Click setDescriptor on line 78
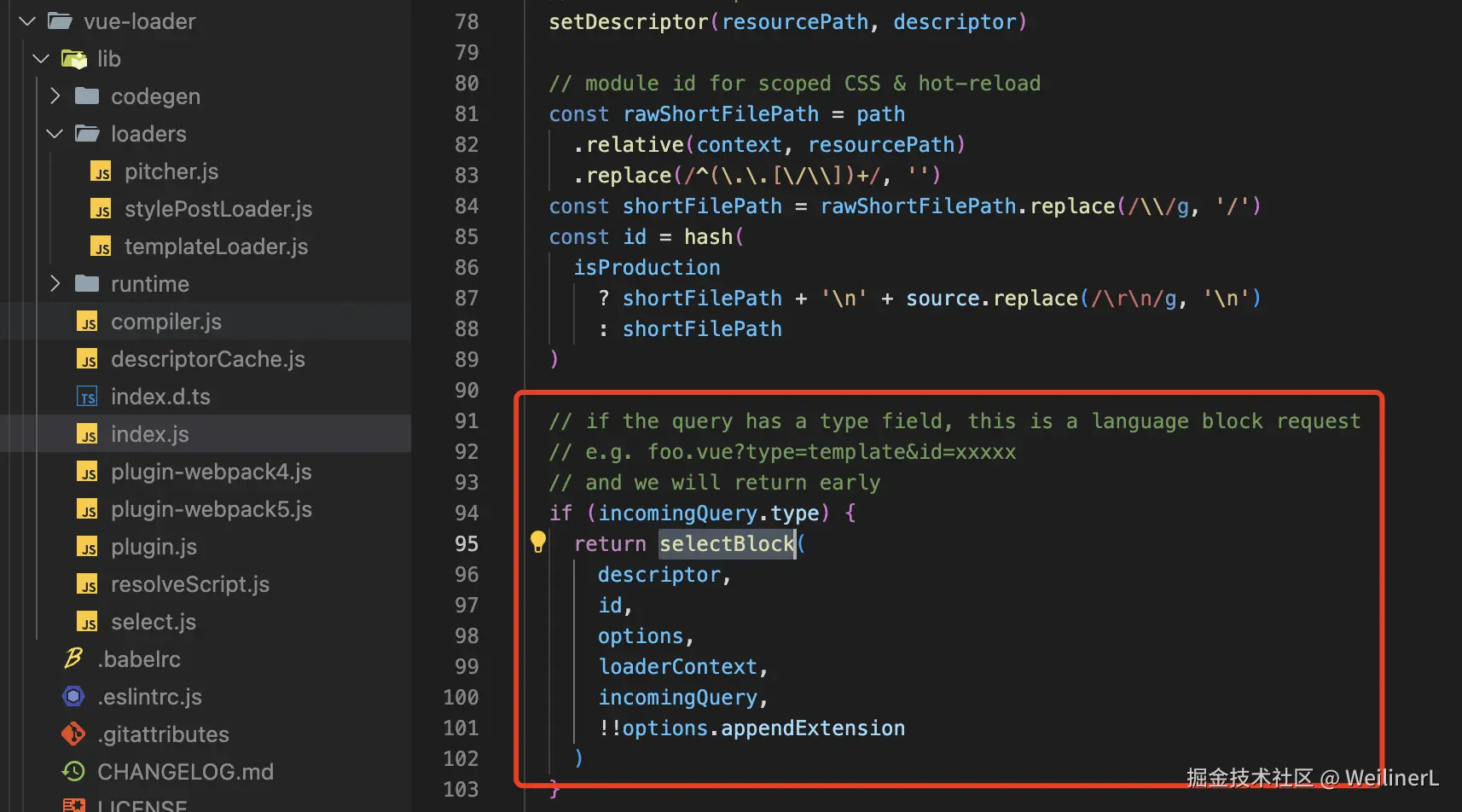The height and width of the screenshot is (812, 1462). pyautogui.click(x=629, y=21)
